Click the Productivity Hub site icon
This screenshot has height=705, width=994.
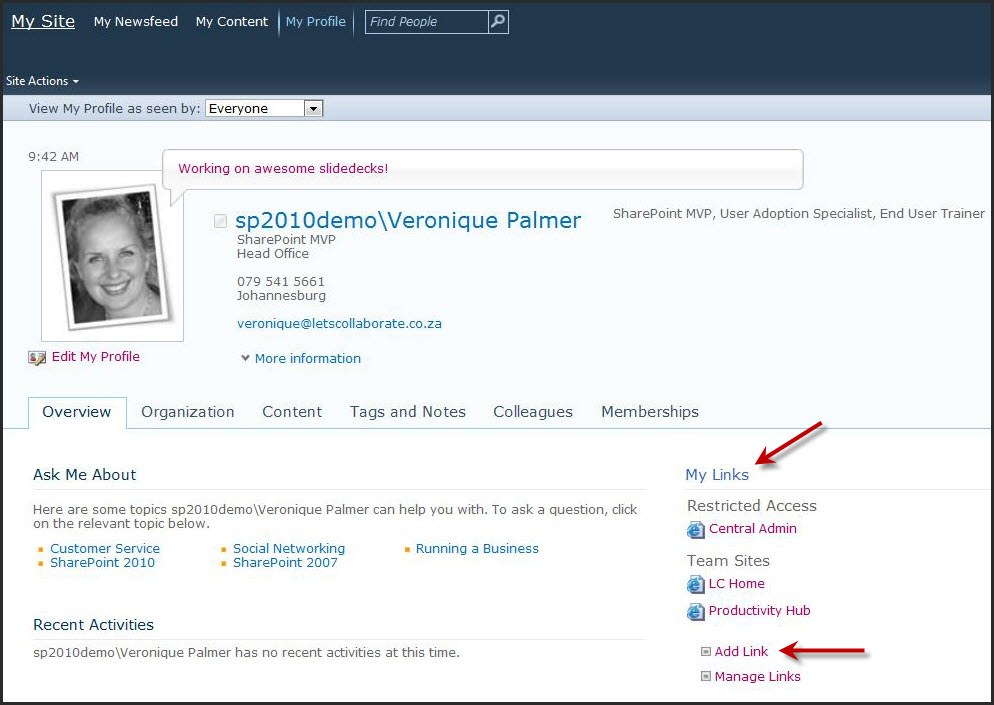(x=696, y=611)
